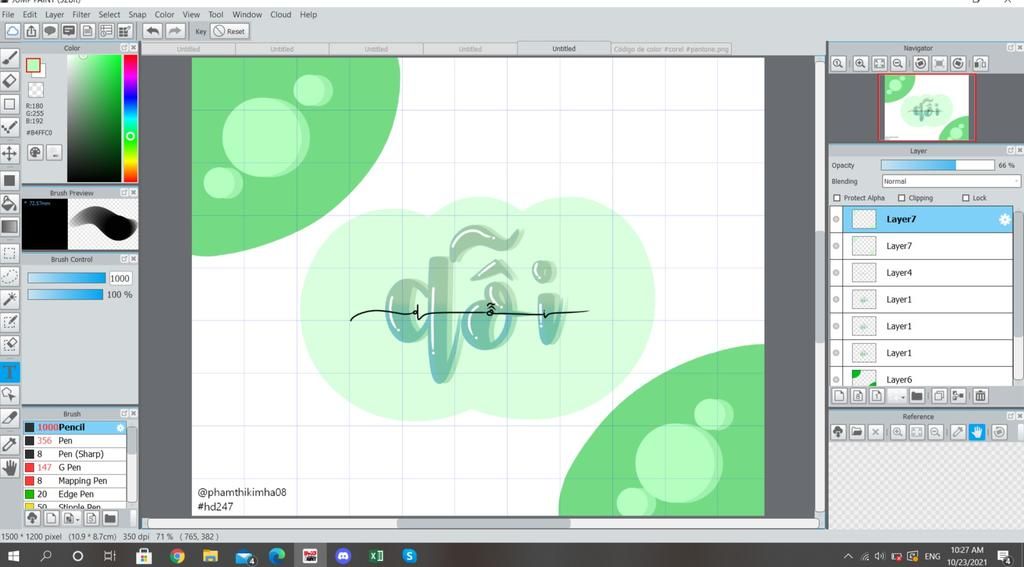Viewport: 1024px width, 567px height.
Task: Enable the Clipping checkbox
Action: (x=902, y=198)
